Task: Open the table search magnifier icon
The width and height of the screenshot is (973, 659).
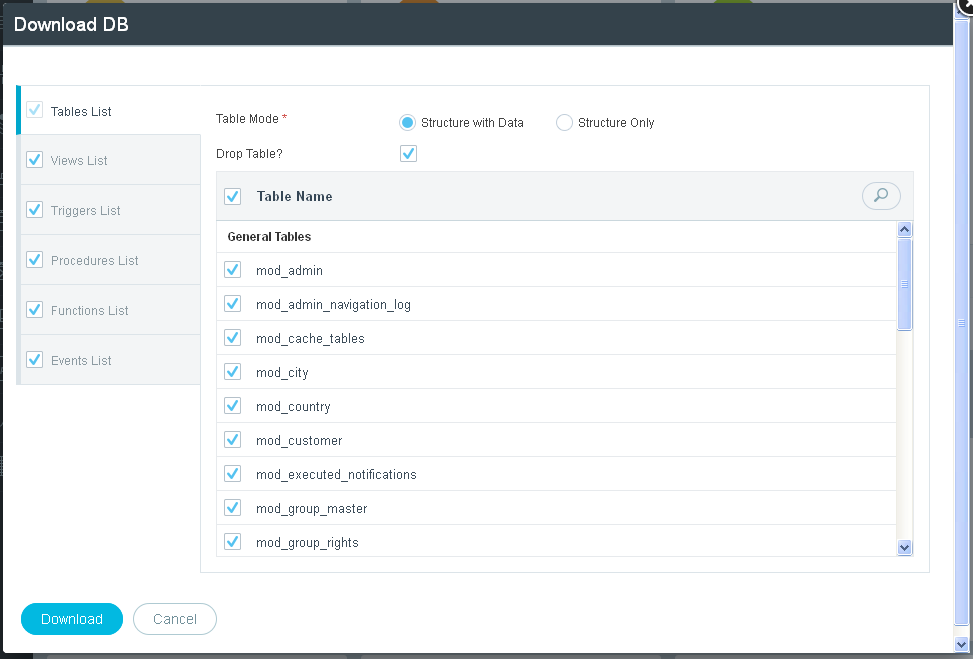Action: pyautogui.click(x=881, y=196)
